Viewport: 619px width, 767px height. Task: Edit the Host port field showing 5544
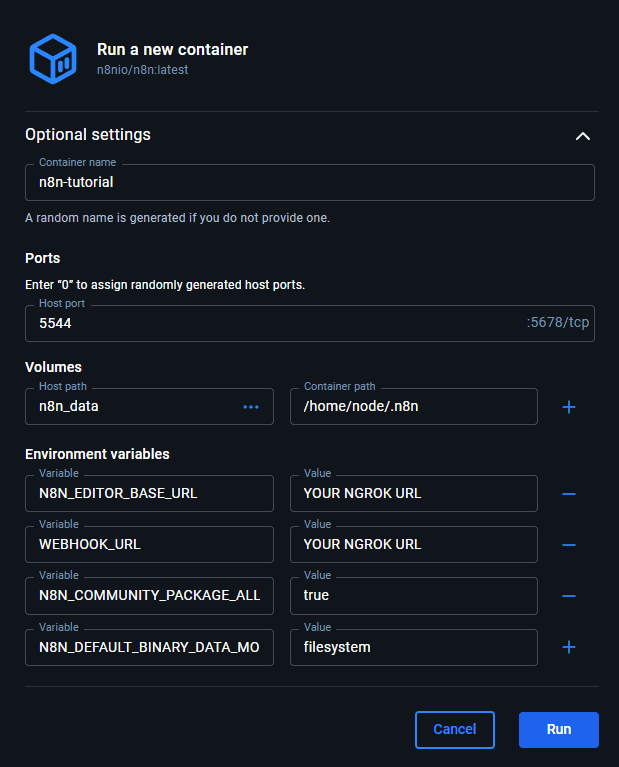(310, 323)
